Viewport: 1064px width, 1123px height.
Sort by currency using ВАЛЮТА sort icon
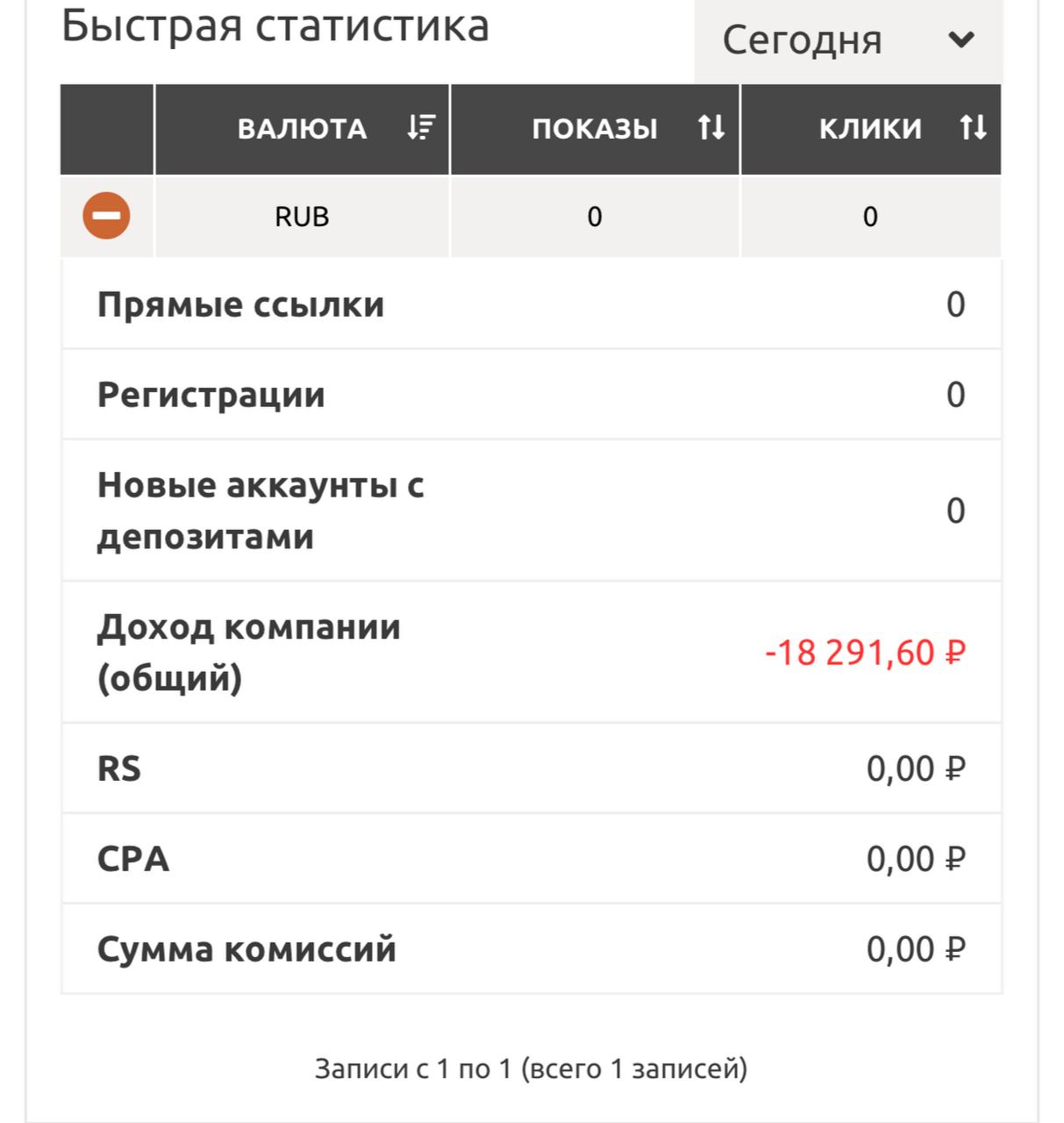pos(421,128)
